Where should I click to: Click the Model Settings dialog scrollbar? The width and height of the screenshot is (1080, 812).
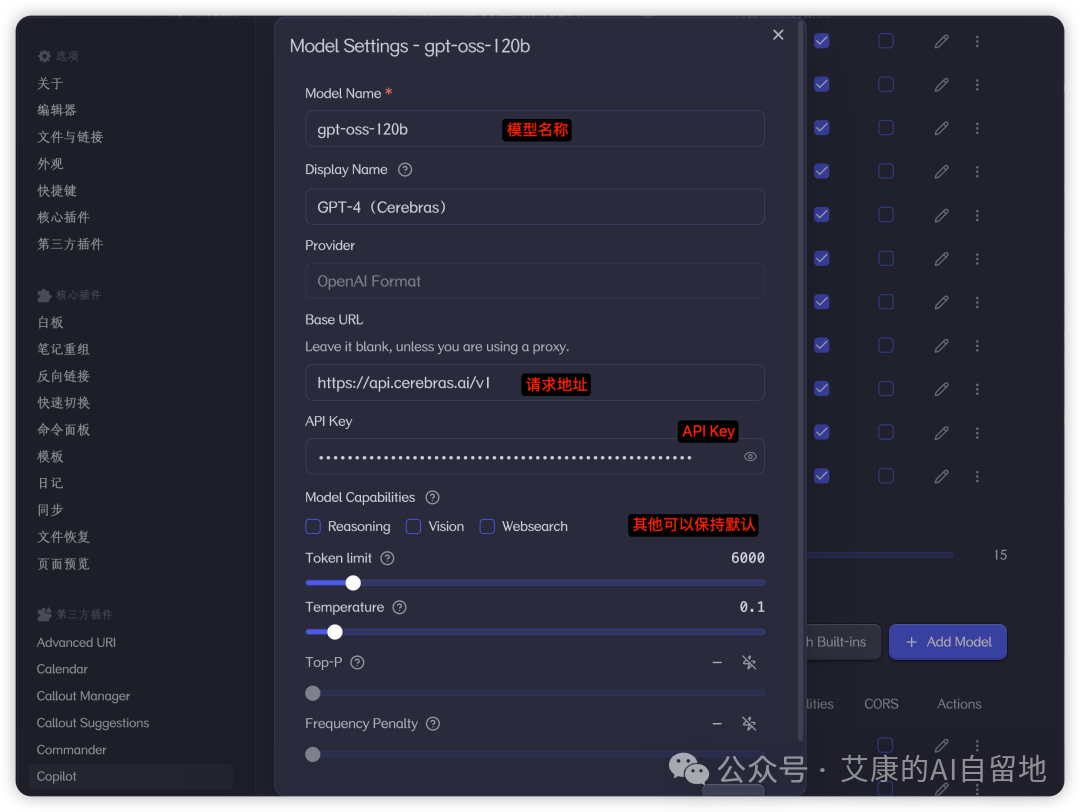click(800, 381)
